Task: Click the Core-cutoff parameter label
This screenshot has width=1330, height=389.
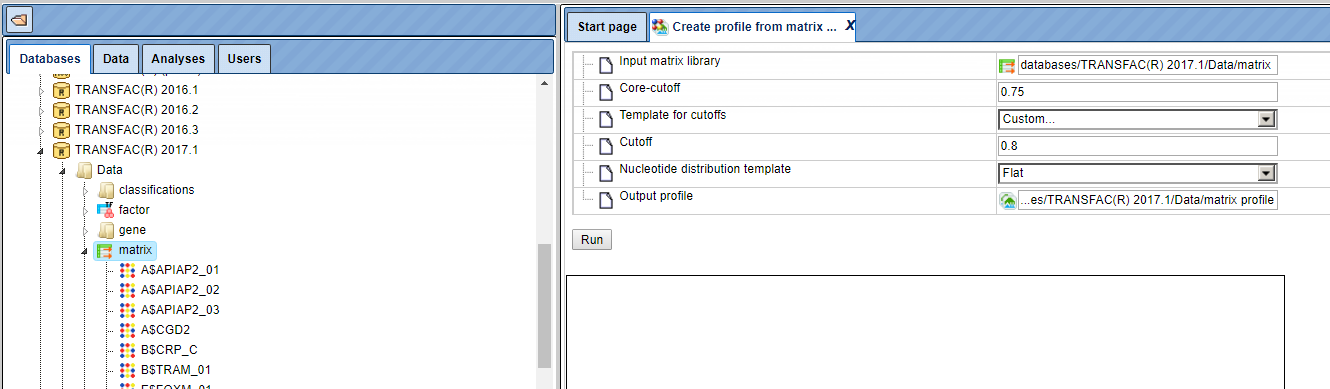Action: [x=650, y=88]
